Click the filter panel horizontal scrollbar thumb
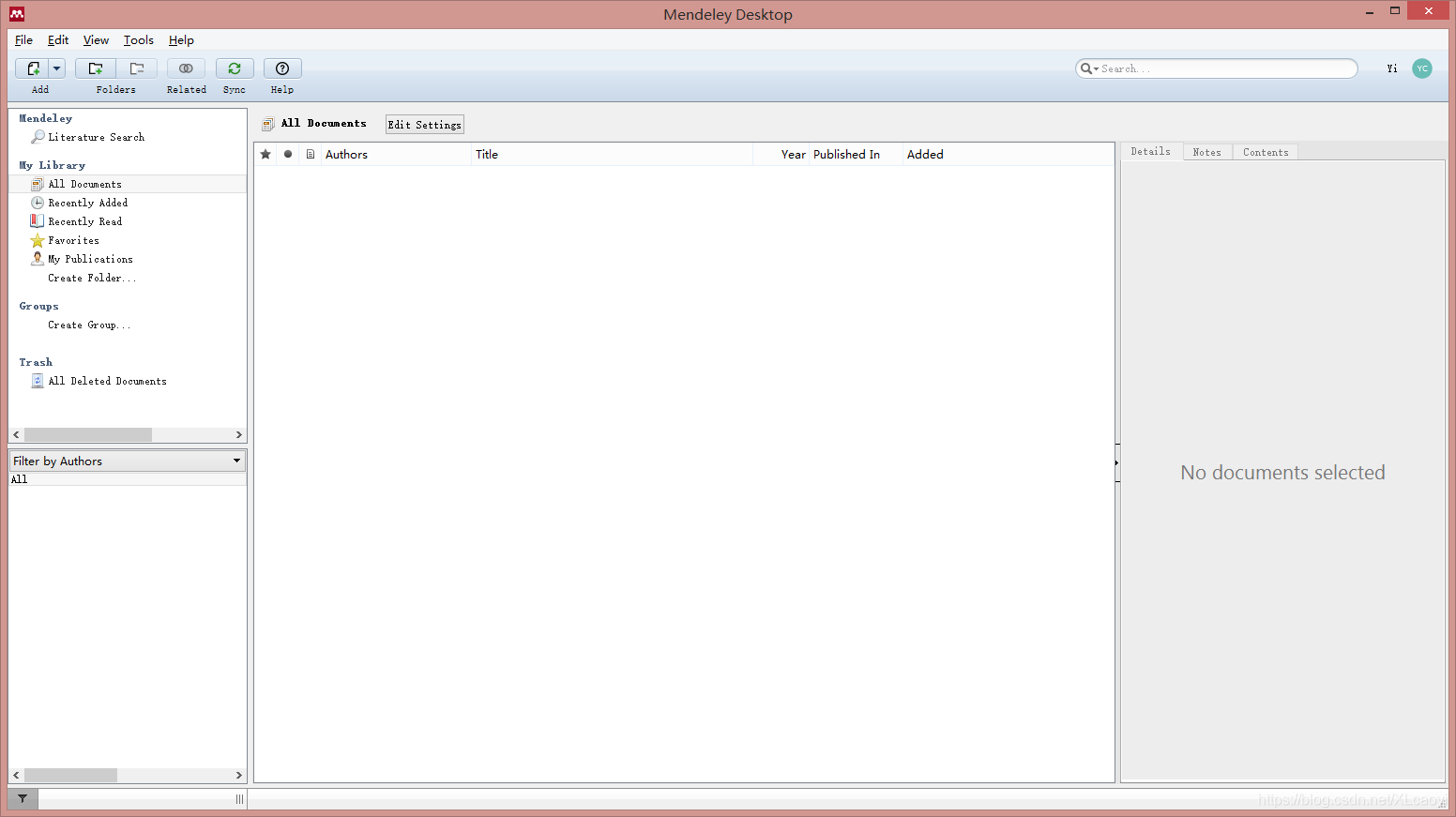Viewport: 1456px width, 817px height. pyautogui.click(x=71, y=776)
